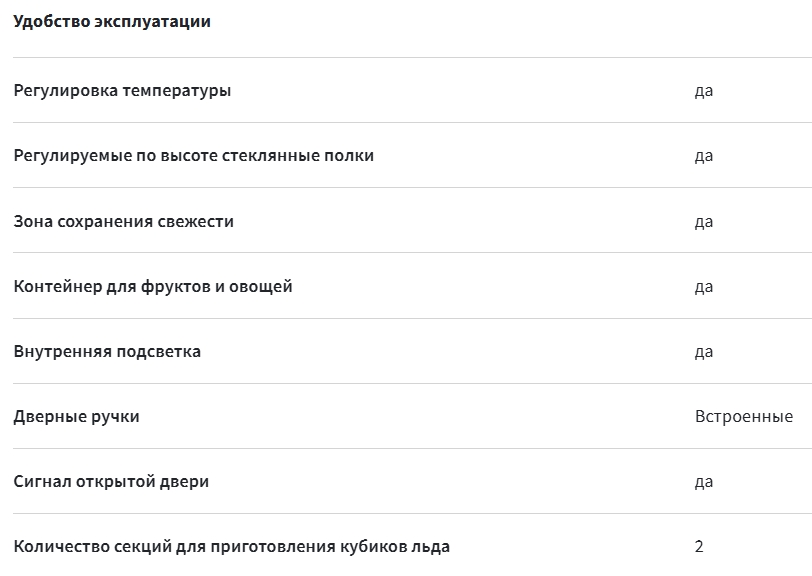812x576 pixels.
Task: Click the word 'температуры' in first row
Action: [x=177, y=91]
